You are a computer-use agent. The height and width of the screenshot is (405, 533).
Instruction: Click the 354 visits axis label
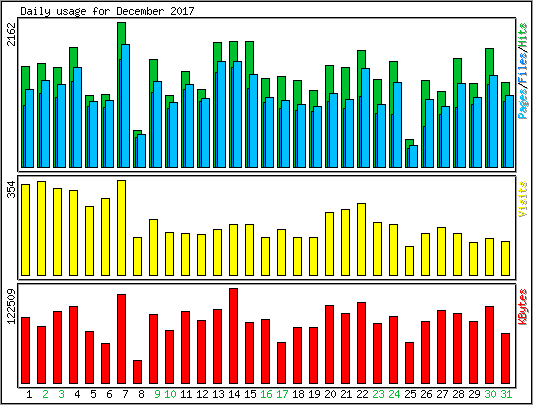[12, 189]
